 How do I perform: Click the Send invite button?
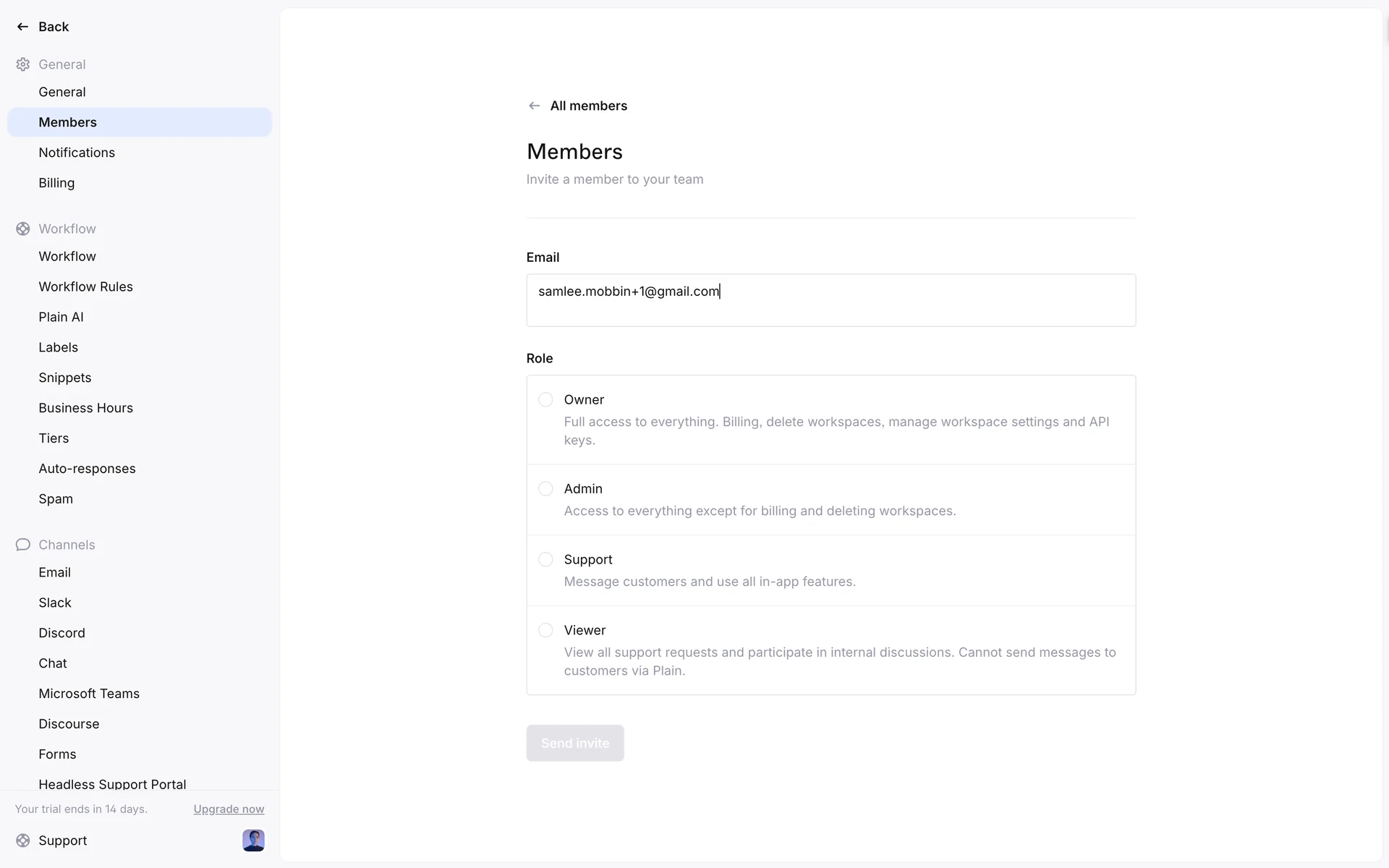pos(575,743)
